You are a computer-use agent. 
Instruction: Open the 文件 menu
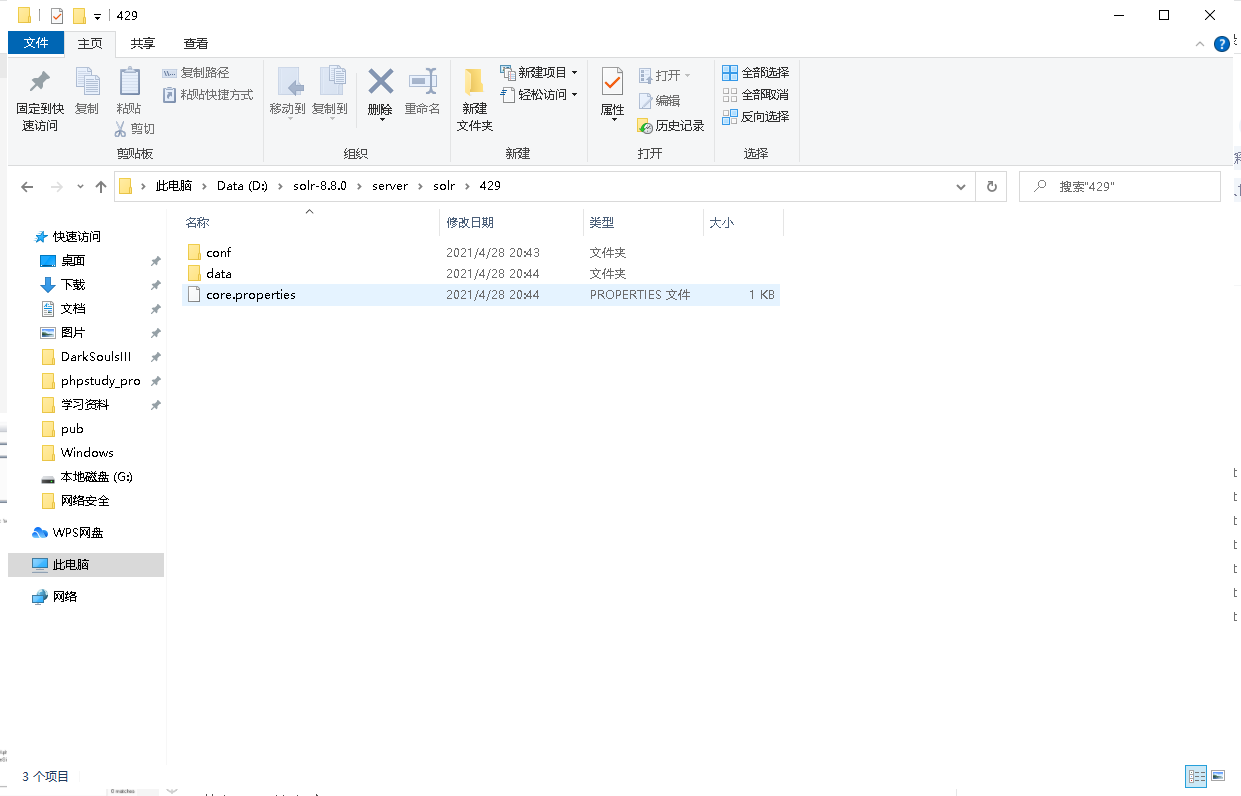(35, 43)
